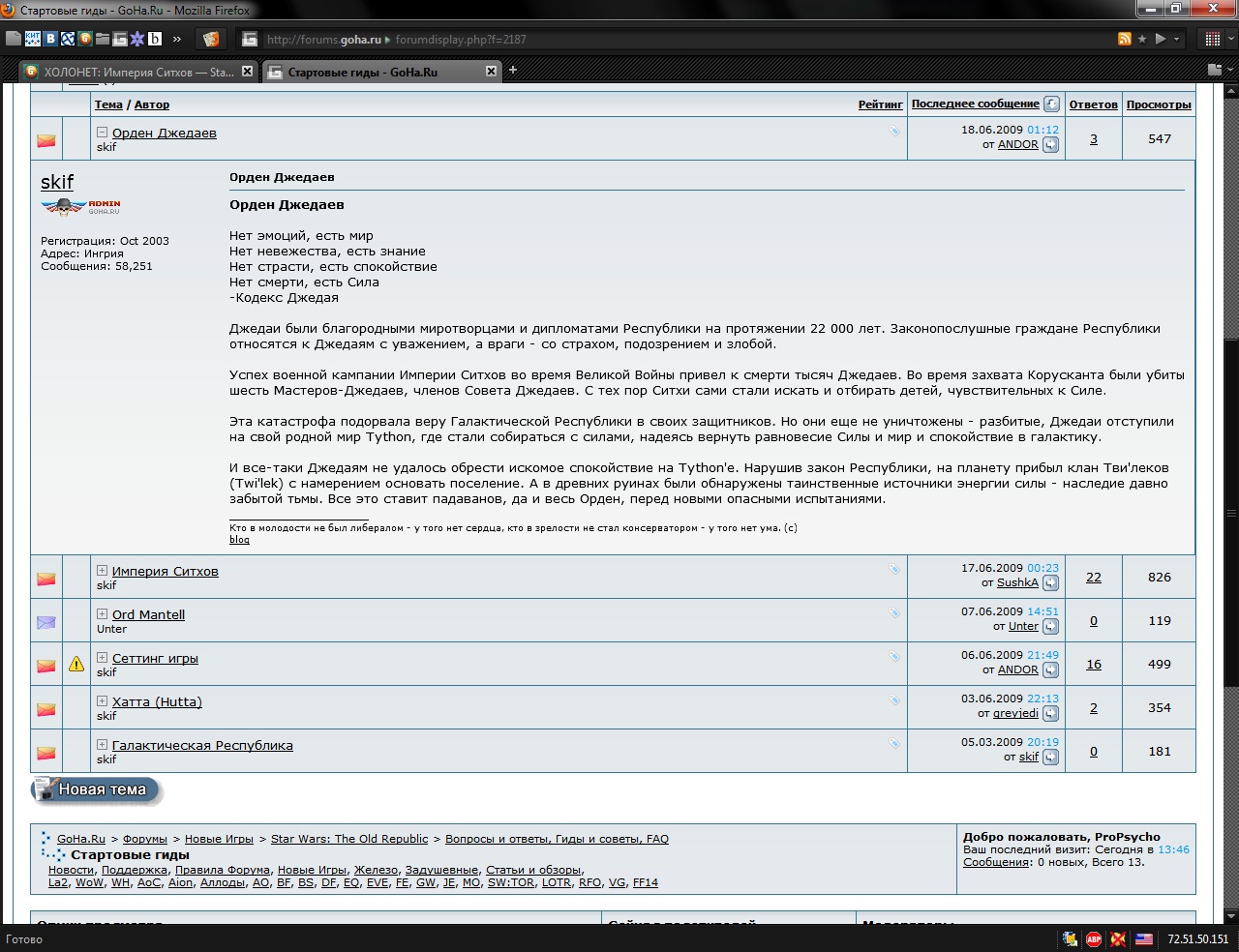Close the Стартовые гиды tab
The width and height of the screenshot is (1239, 952).
point(491,72)
